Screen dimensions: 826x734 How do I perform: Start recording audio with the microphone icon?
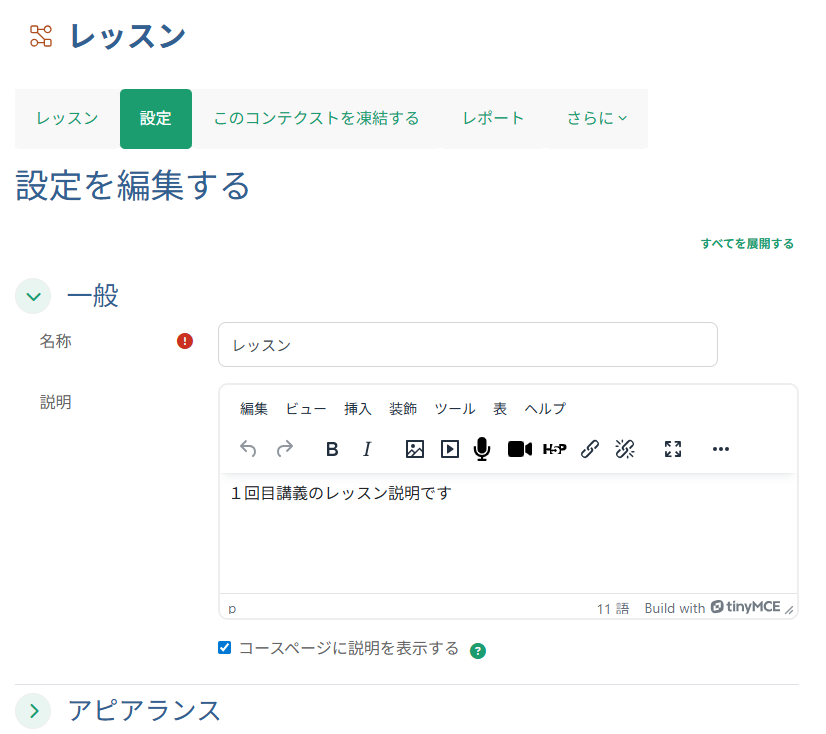[483, 449]
